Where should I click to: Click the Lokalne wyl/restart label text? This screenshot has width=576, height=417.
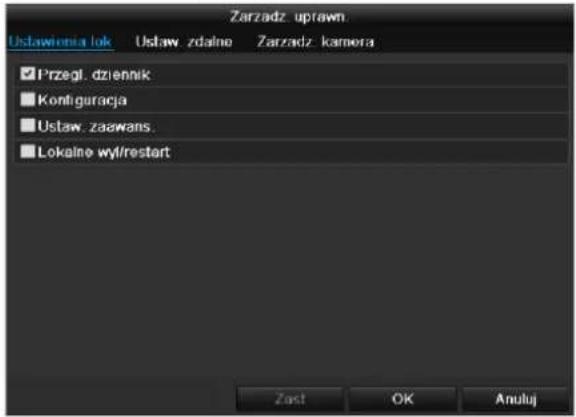click(x=104, y=152)
